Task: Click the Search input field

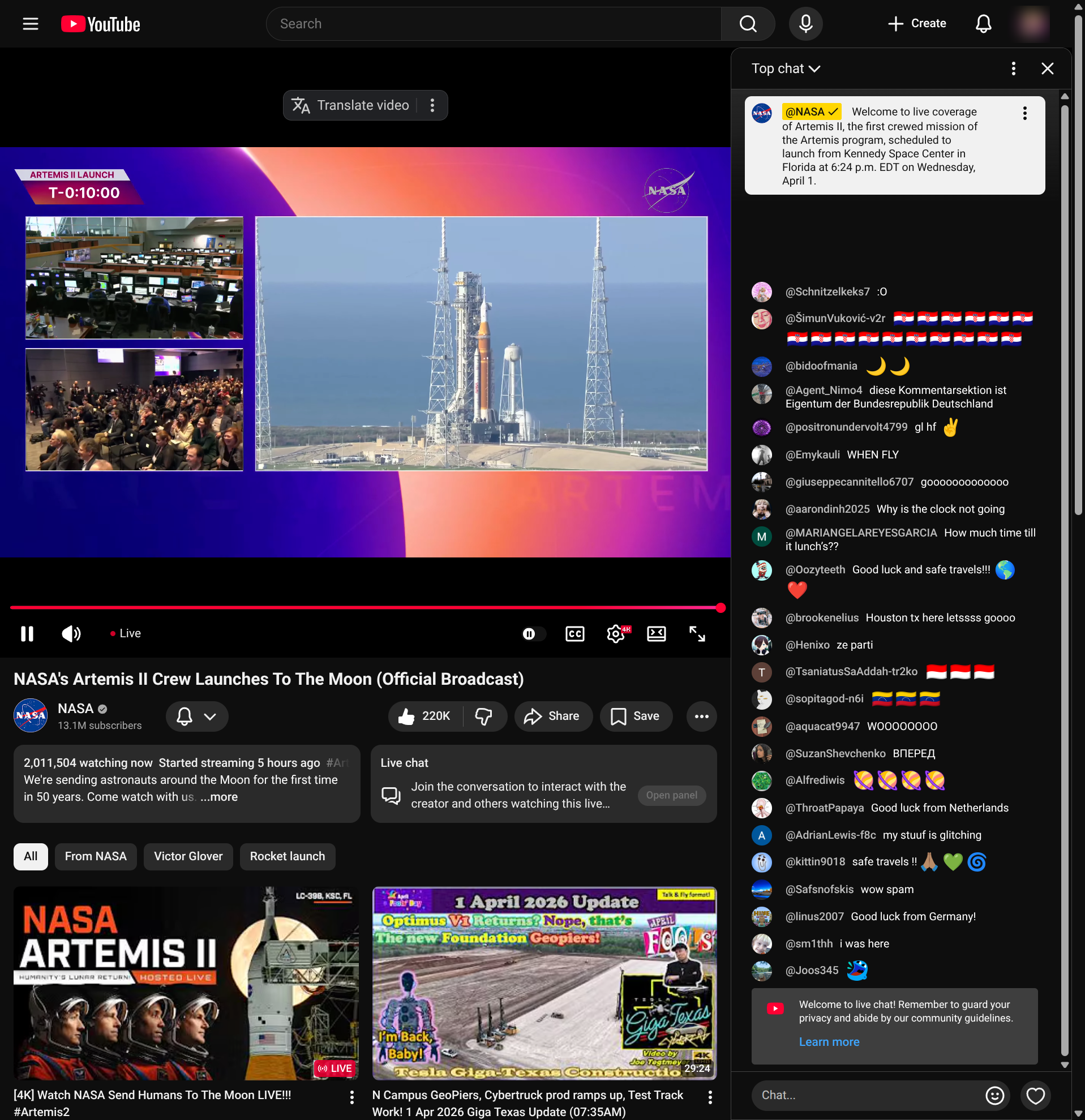Action: [x=494, y=24]
